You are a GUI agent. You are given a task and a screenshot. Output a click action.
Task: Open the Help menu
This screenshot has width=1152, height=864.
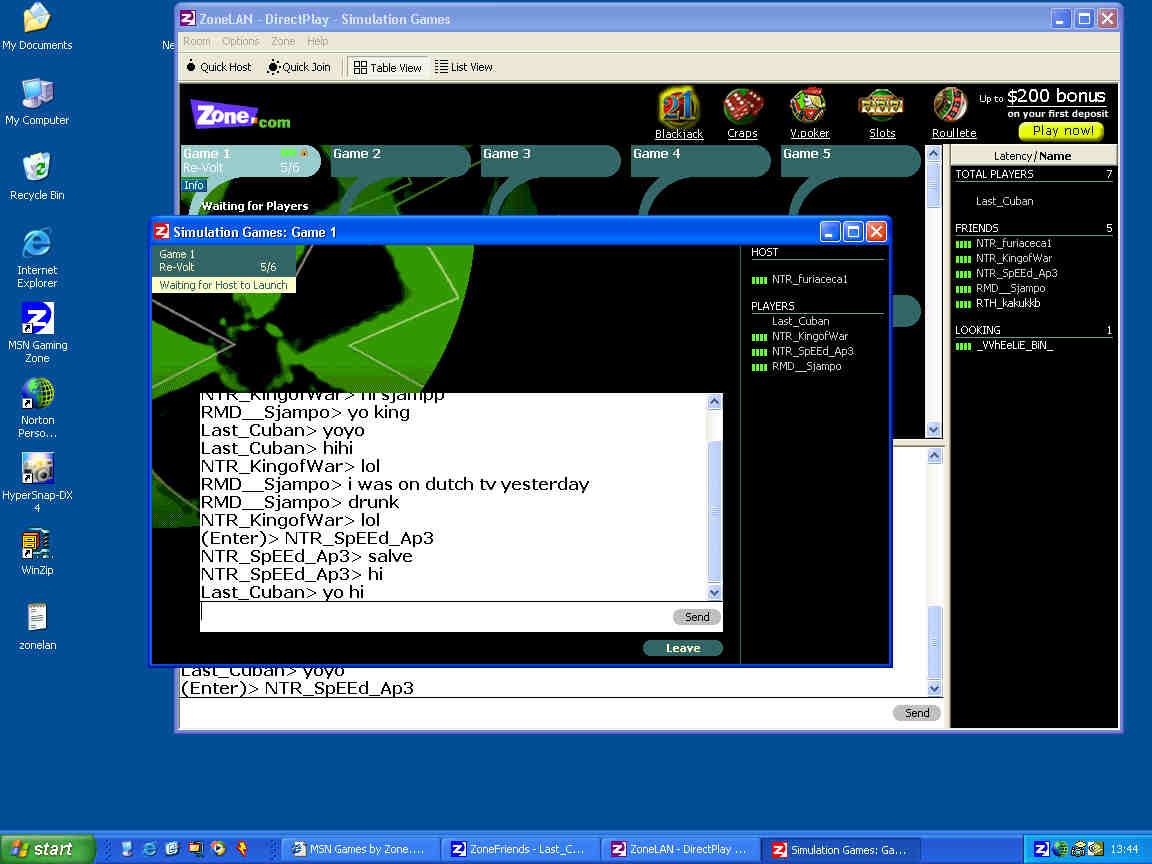tap(317, 41)
